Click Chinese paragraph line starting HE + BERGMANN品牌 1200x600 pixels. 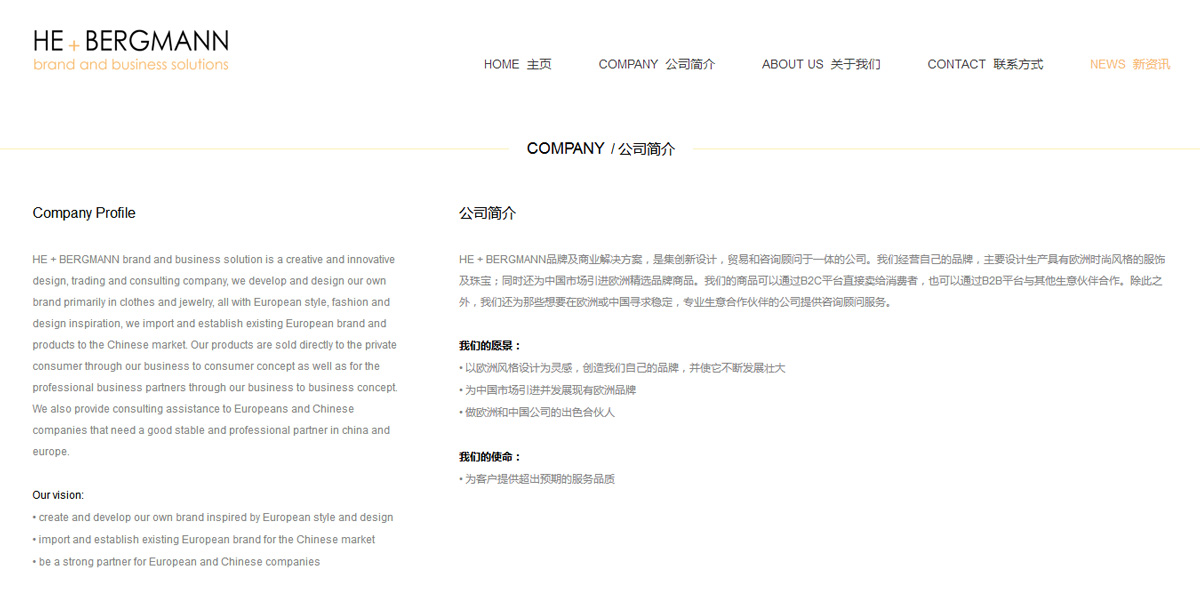coord(813,259)
